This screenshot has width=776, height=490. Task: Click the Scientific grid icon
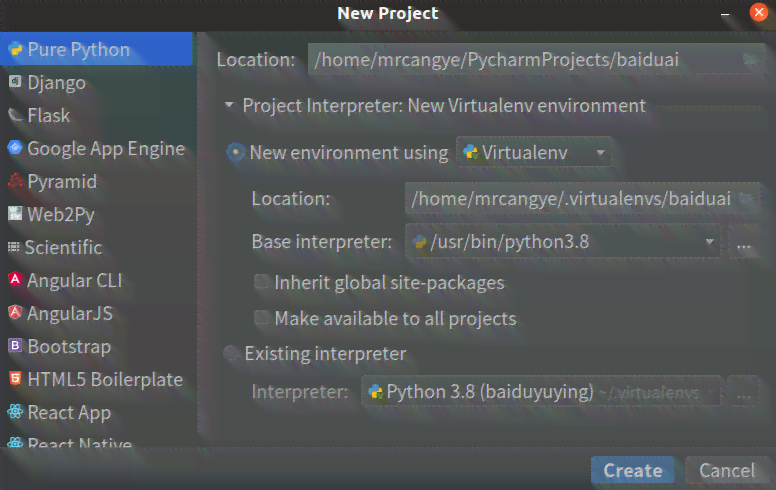coord(14,246)
